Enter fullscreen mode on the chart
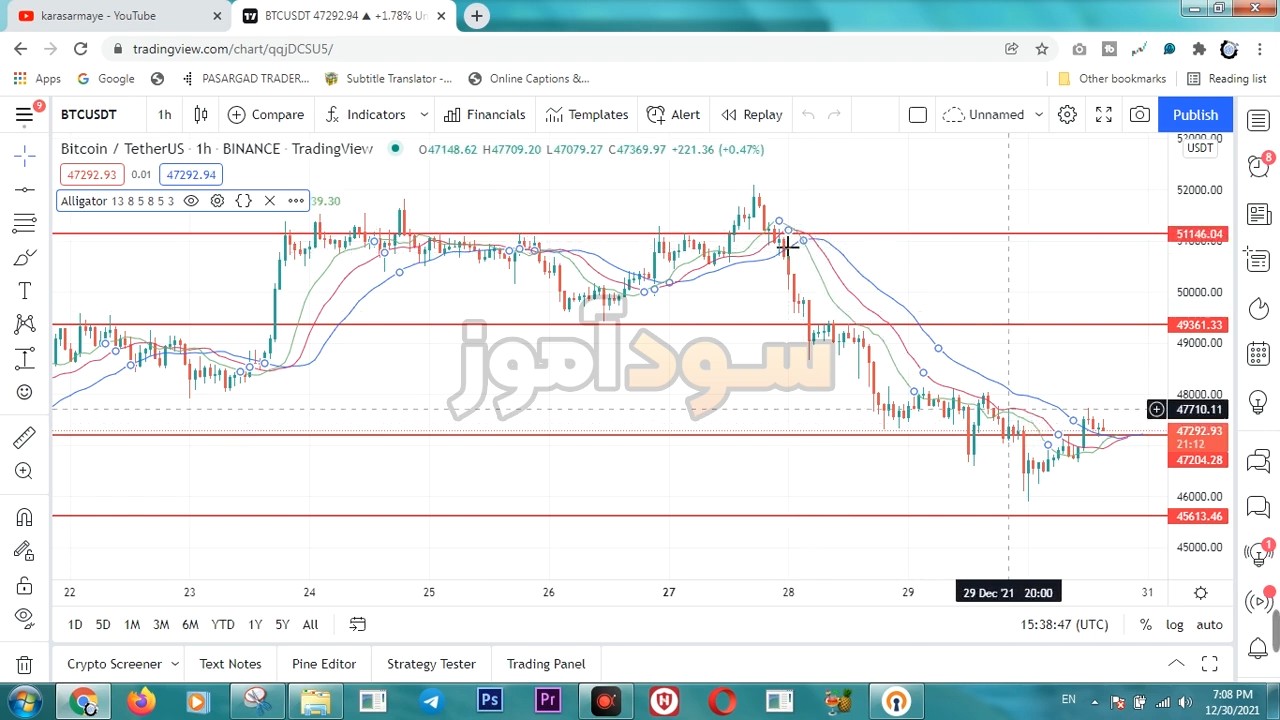Screen dimensions: 1280x720 [1103, 114]
